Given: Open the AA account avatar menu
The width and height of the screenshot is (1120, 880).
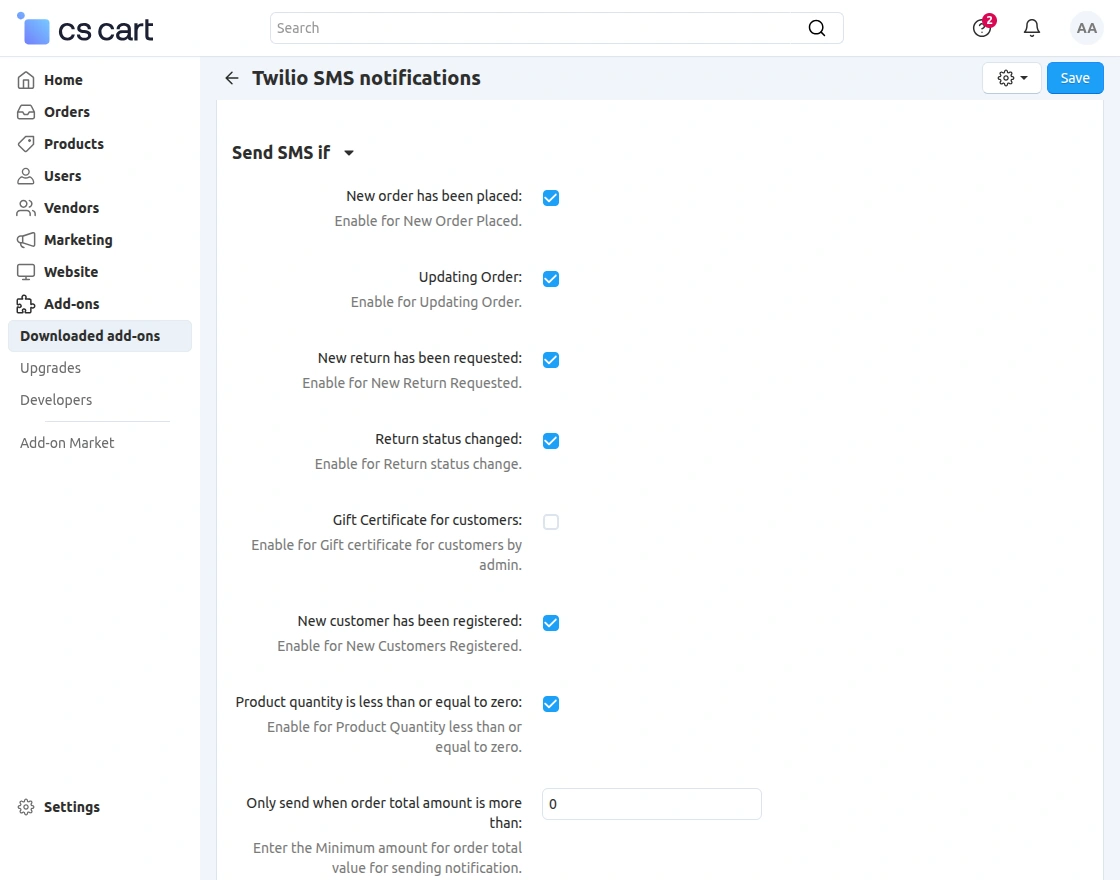Looking at the screenshot, I should 1087,28.
